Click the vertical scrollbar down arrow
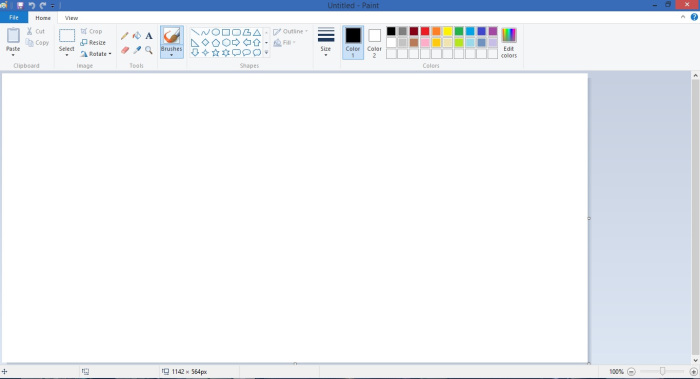700x379 pixels. (x=696, y=360)
